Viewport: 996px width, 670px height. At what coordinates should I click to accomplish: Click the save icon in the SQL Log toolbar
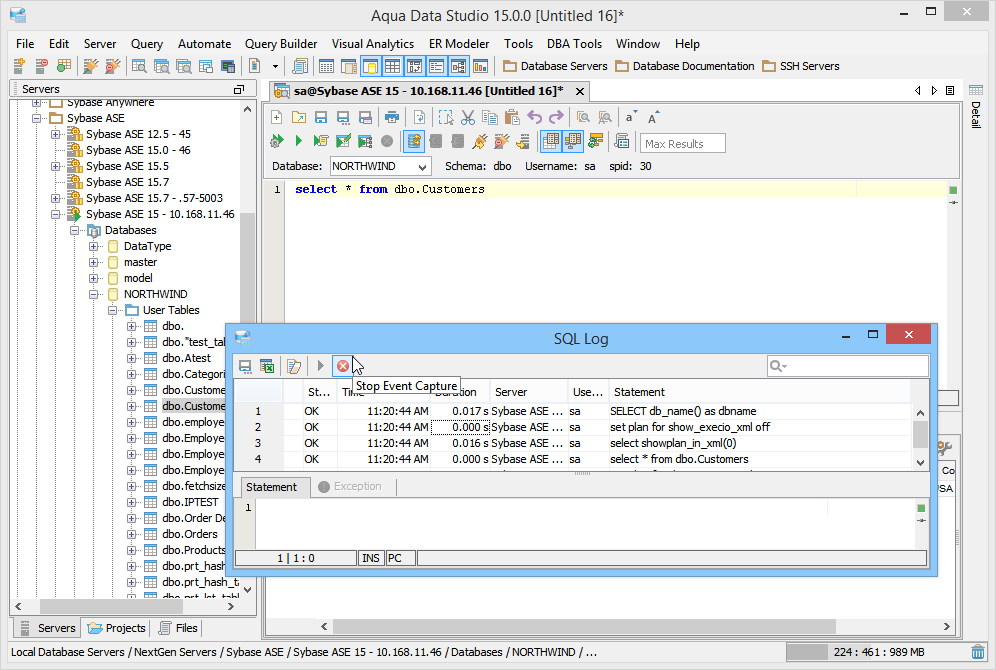245,366
